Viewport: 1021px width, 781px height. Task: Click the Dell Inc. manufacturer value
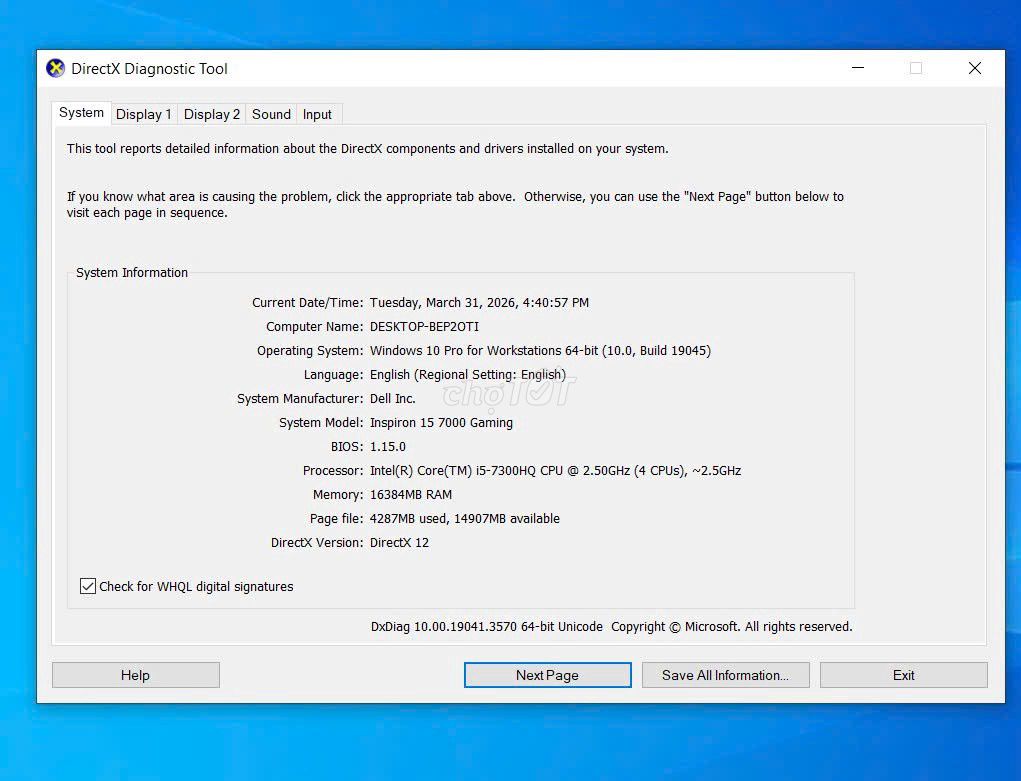pos(393,399)
